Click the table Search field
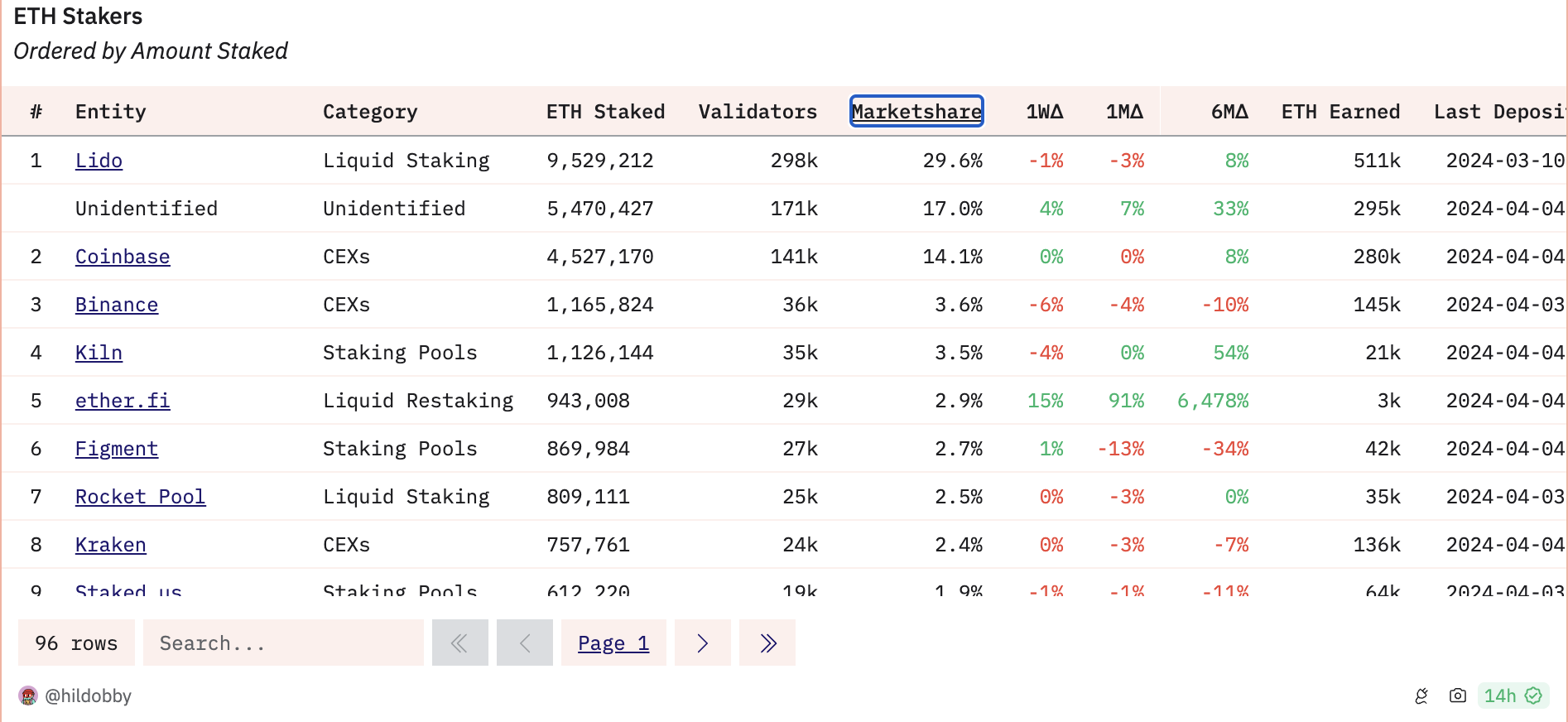The image size is (1568, 722). 282,643
